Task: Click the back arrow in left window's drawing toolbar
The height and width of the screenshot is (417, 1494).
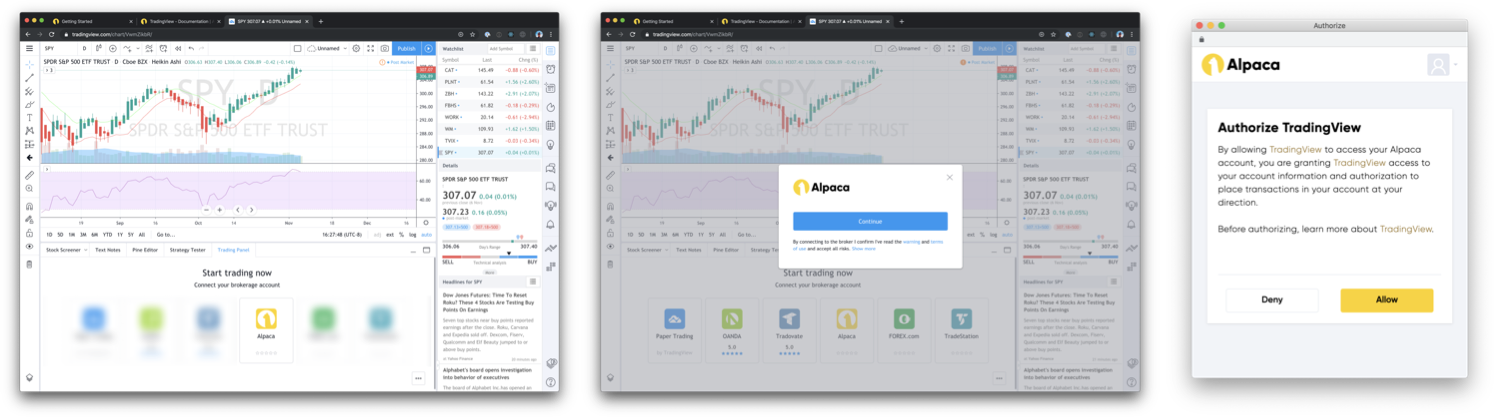Action: [29, 157]
